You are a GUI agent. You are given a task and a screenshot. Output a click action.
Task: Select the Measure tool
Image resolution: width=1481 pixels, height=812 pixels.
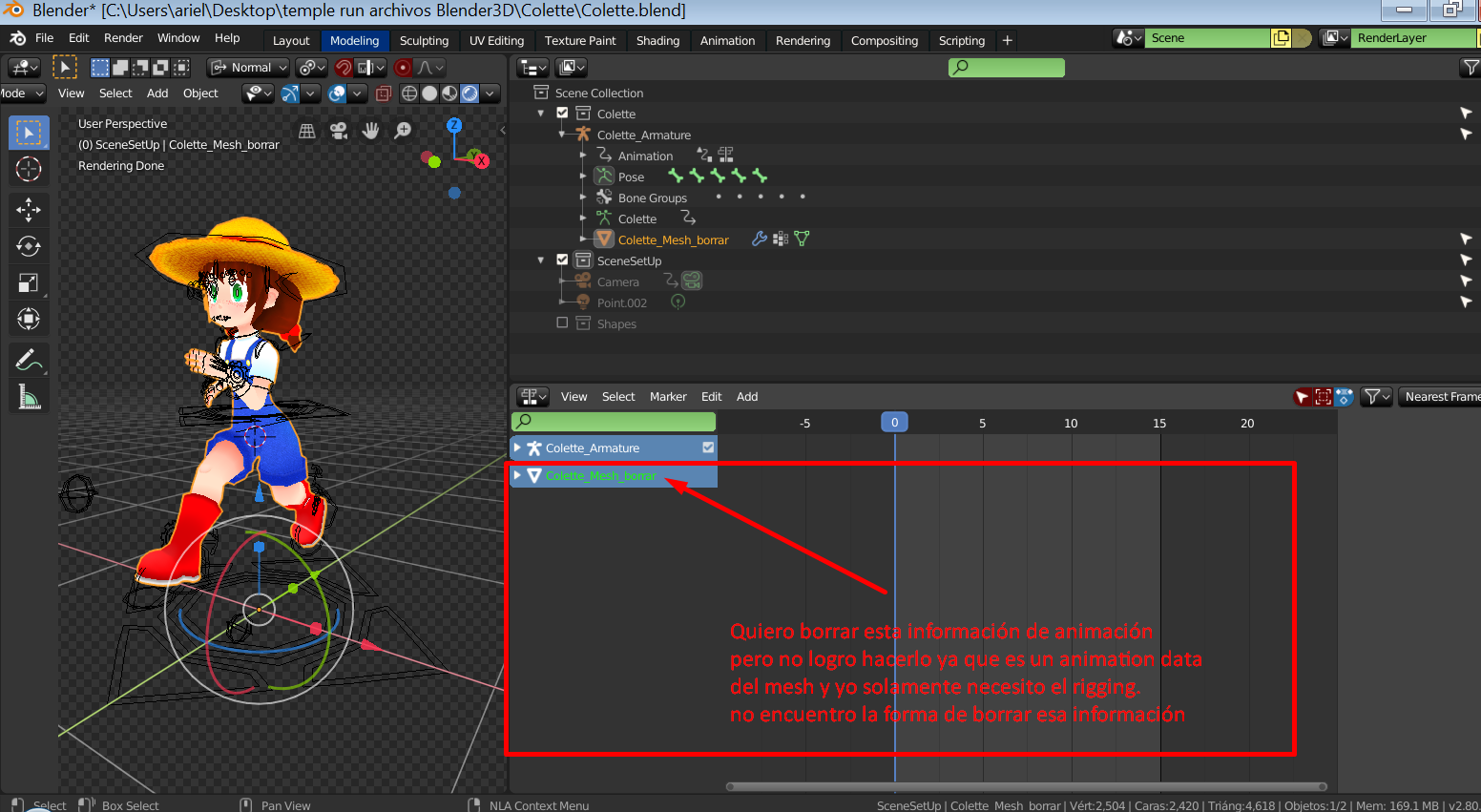(x=29, y=397)
